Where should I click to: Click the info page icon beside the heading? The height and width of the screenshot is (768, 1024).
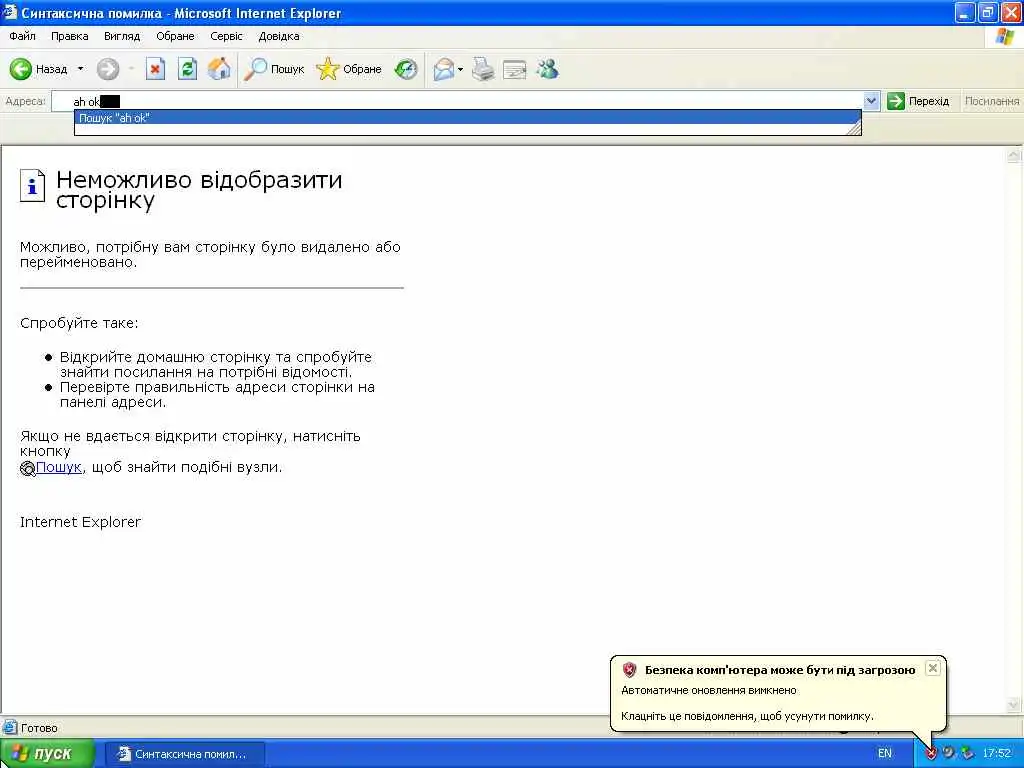tap(32, 186)
